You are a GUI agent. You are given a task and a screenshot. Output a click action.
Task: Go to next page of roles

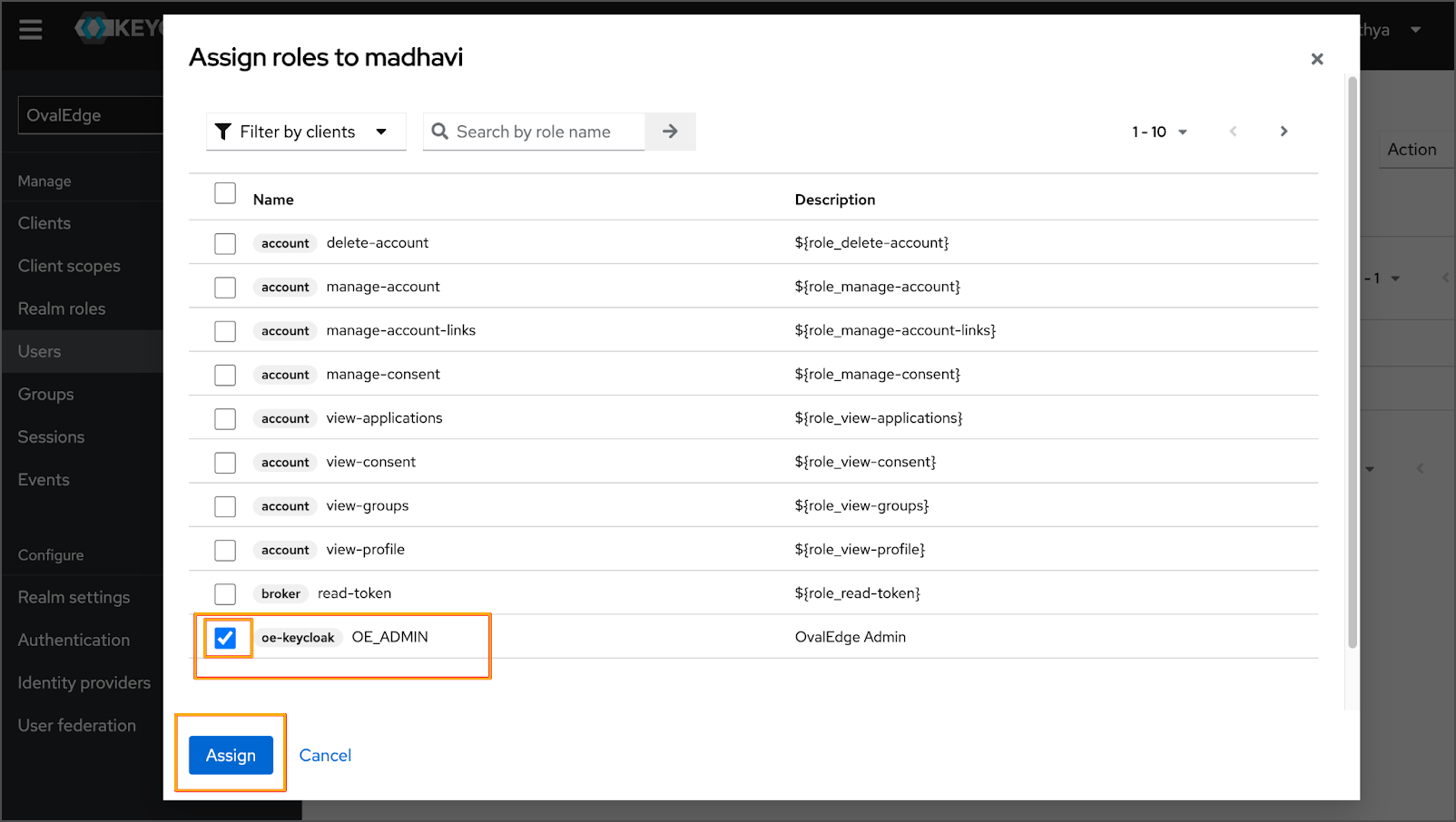[x=1284, y=132]
